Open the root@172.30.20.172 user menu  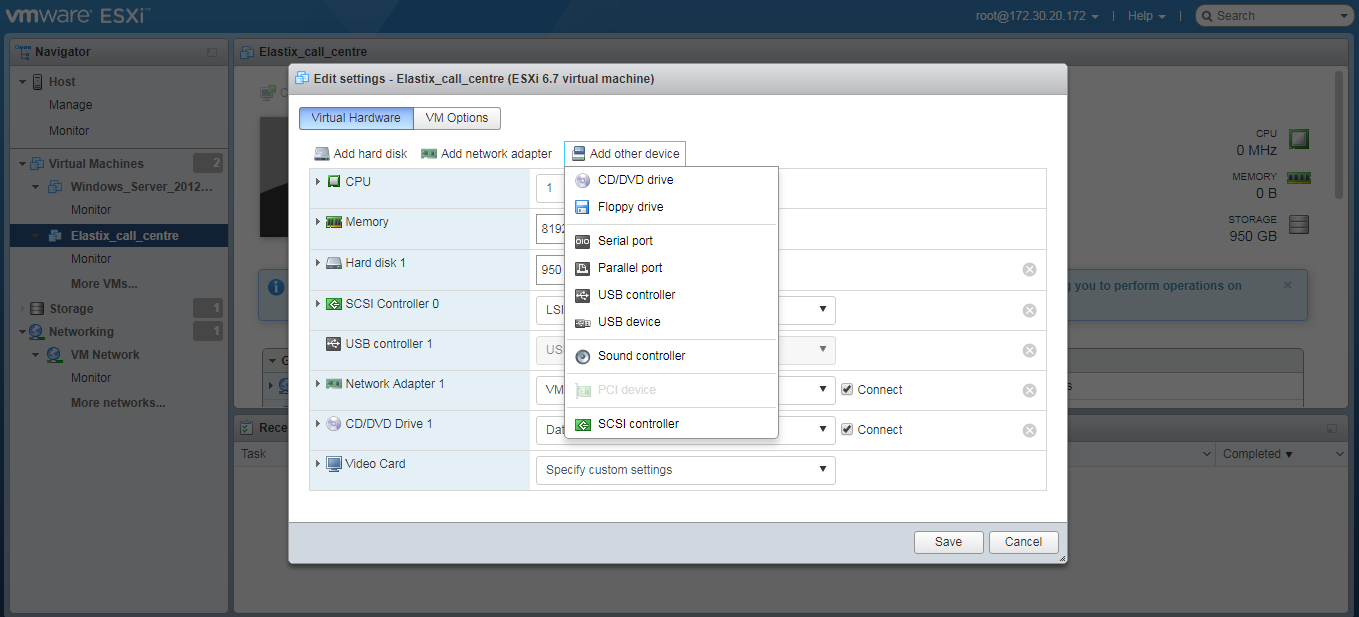pyautogui.click(x=1038, y=16)
